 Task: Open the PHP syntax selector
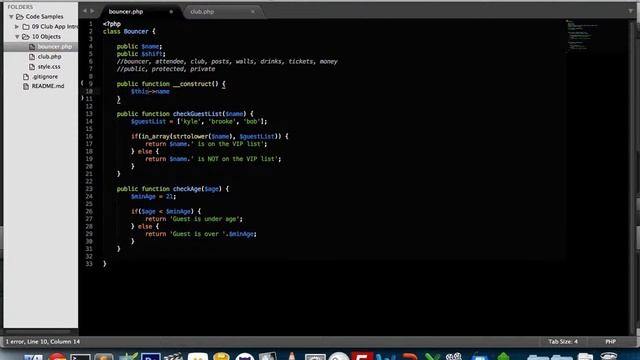610,342
